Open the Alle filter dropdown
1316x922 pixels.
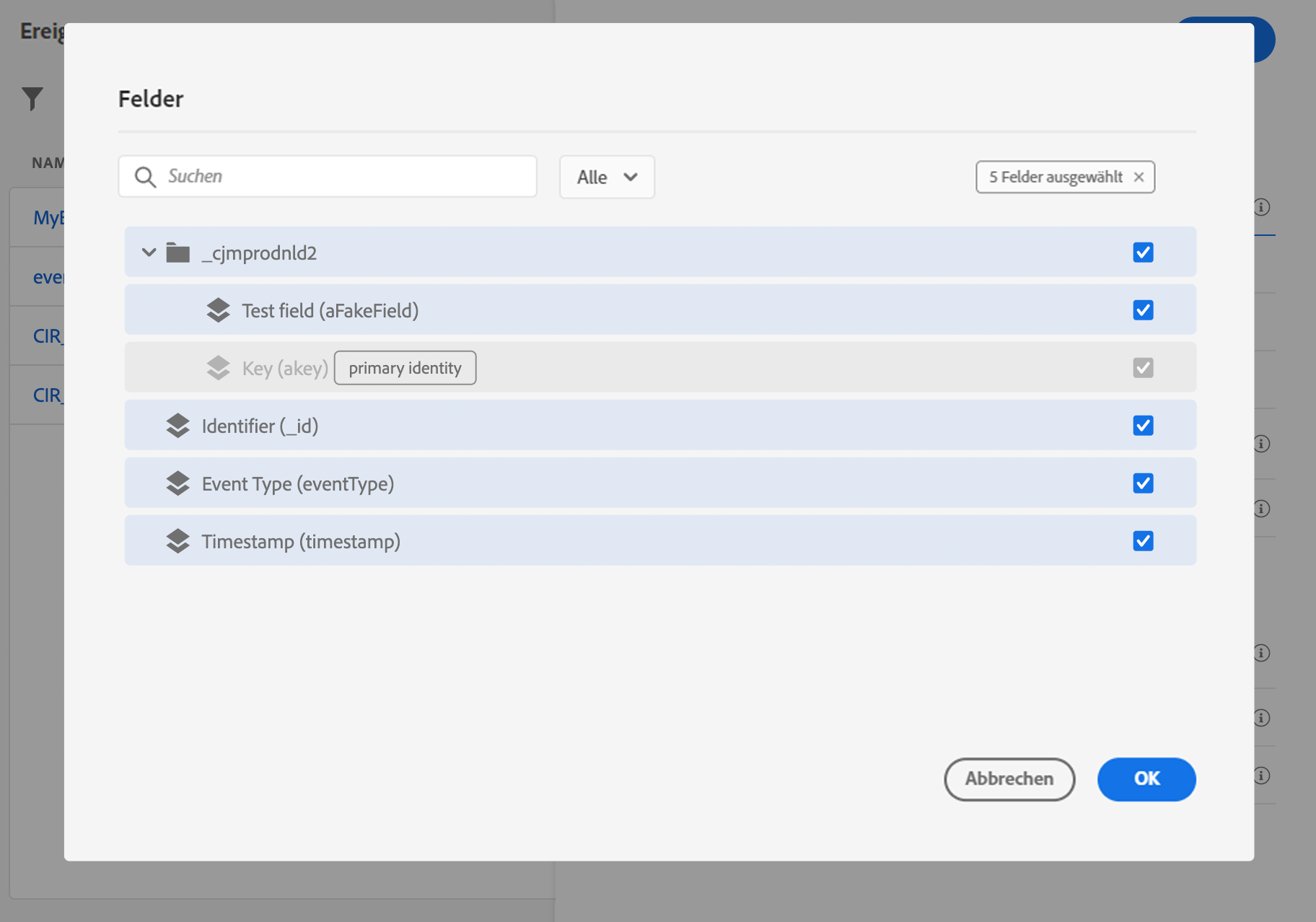[607, 177]
